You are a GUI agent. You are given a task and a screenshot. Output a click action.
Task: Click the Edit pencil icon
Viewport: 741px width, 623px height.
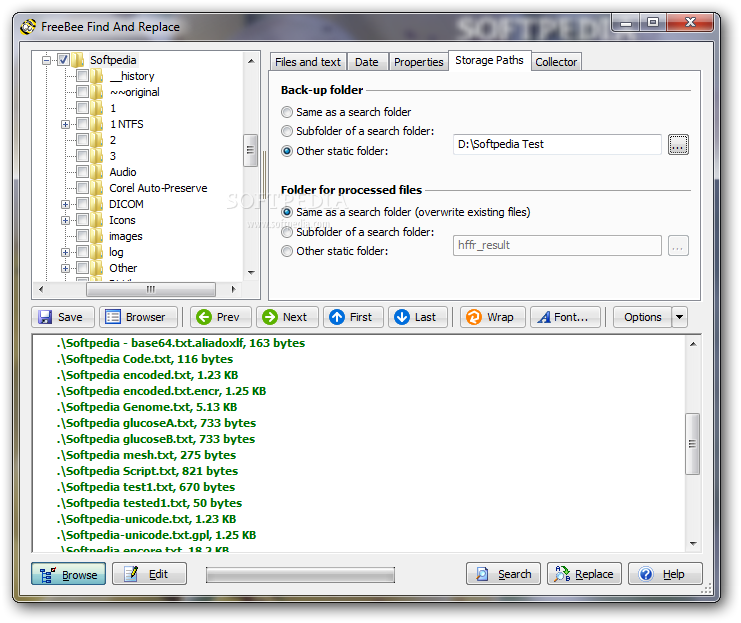pyautogui.click(x=131, y=574)
